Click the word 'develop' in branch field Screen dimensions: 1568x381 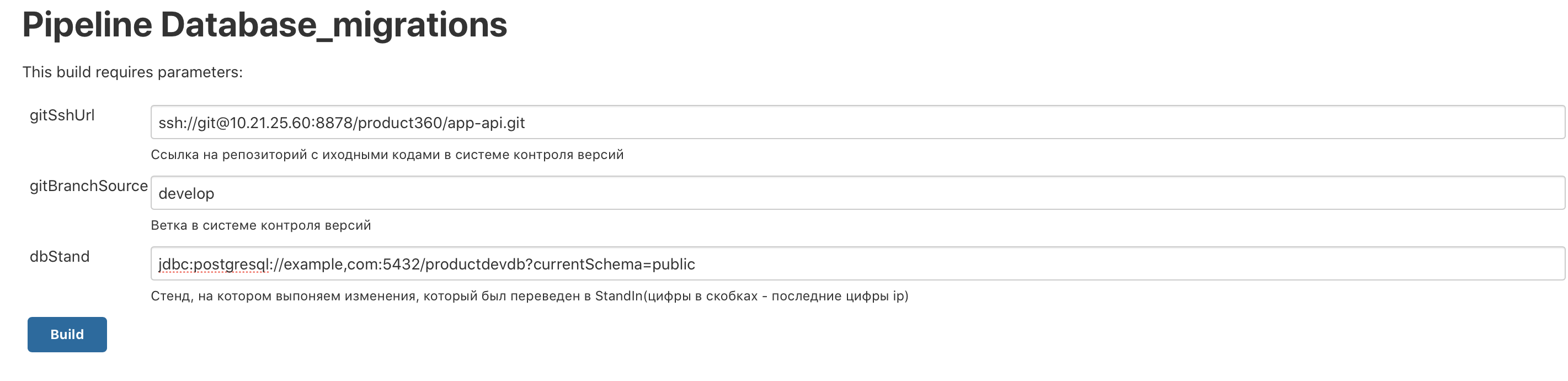[186, 194]
